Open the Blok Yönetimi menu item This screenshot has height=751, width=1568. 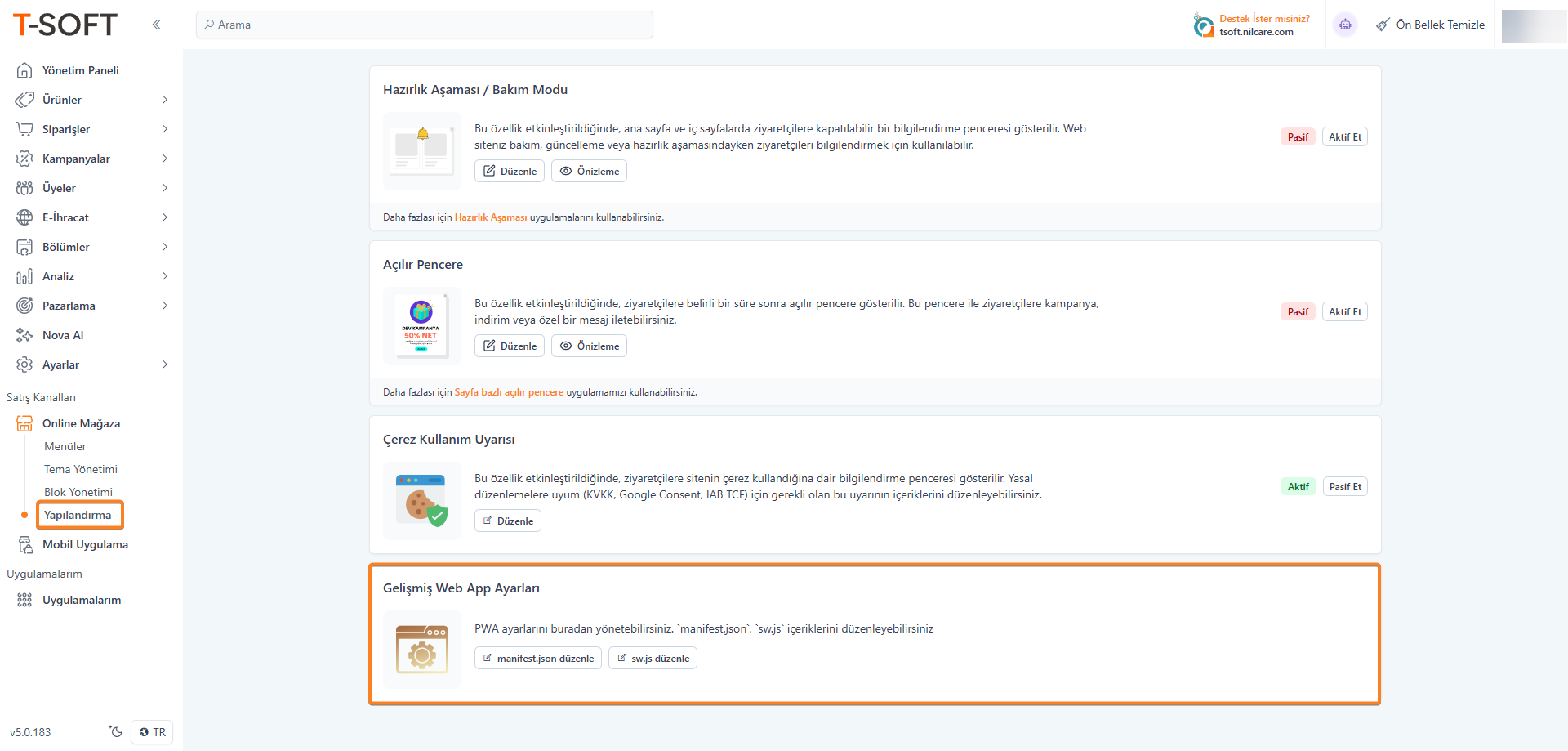(x=78, y=492)
